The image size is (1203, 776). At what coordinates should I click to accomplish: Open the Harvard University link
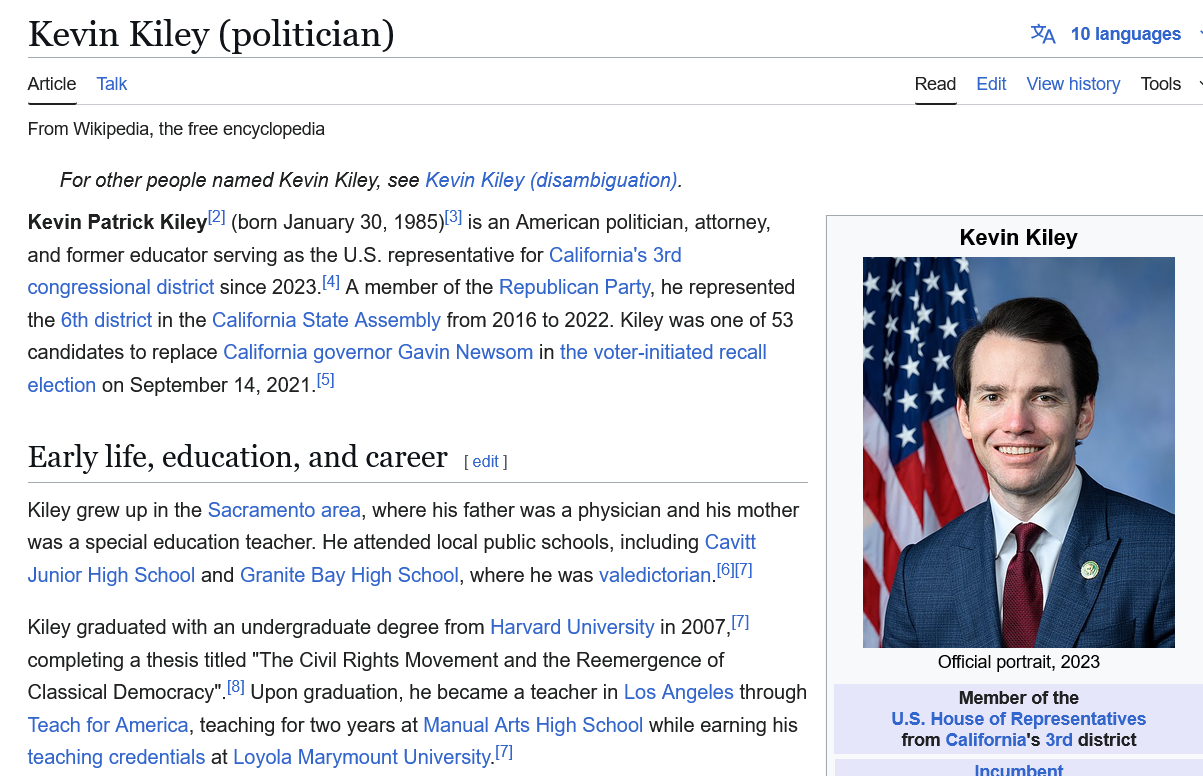(x=572, y=627)
